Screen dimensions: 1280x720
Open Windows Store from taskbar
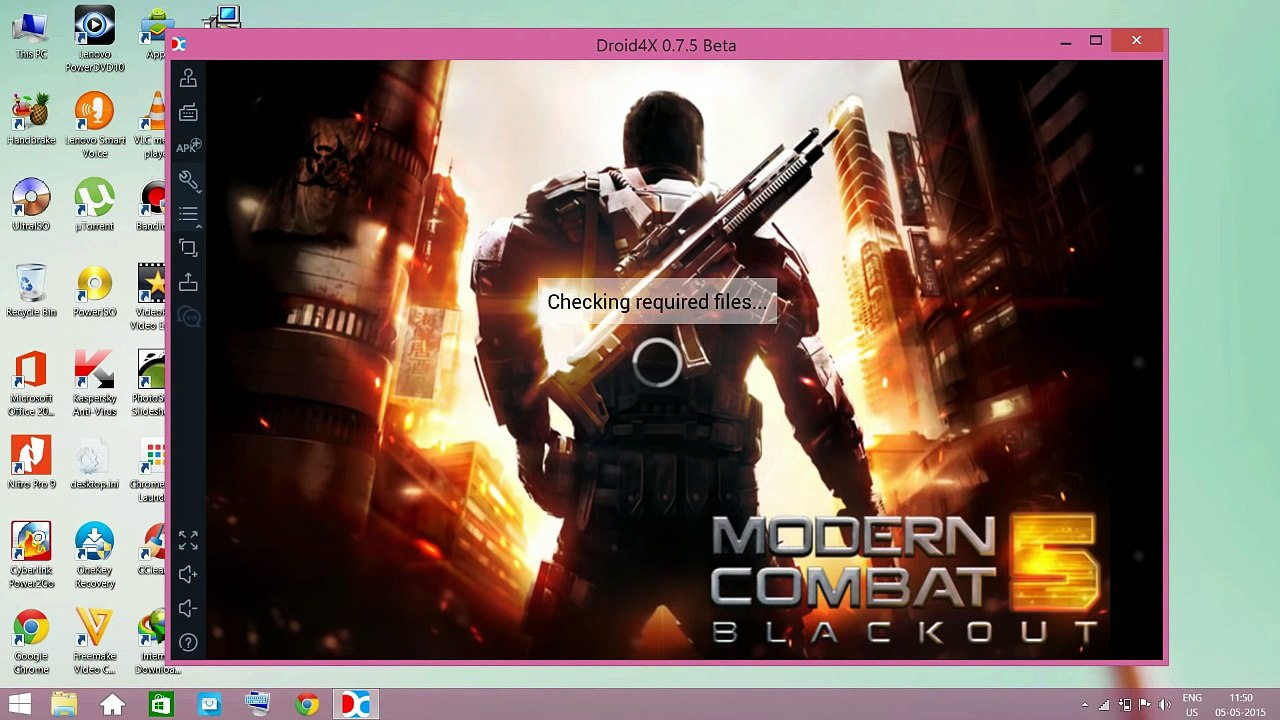(160, 705)
